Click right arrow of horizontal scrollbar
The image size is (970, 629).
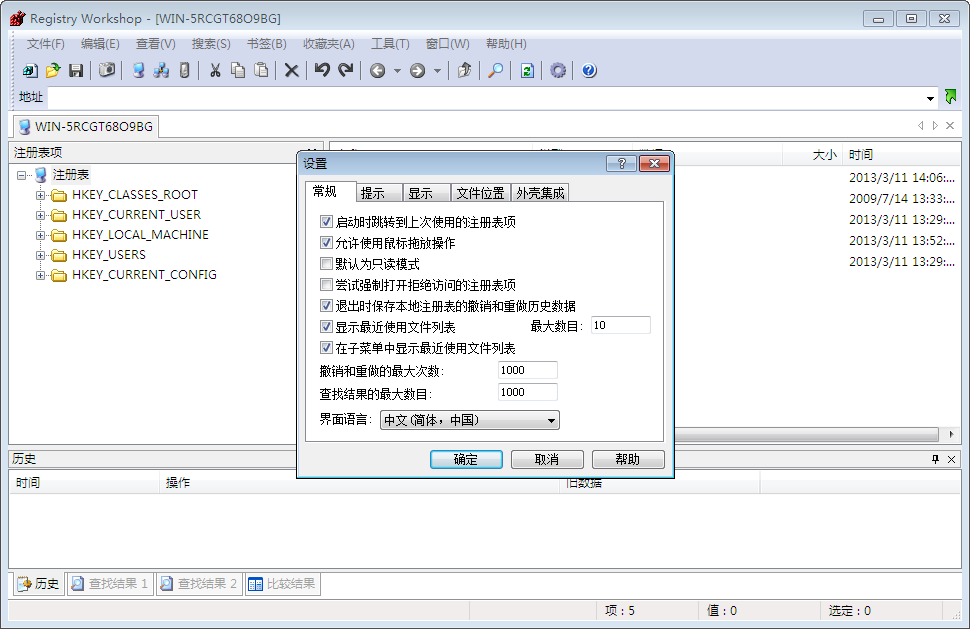(951, 435)
